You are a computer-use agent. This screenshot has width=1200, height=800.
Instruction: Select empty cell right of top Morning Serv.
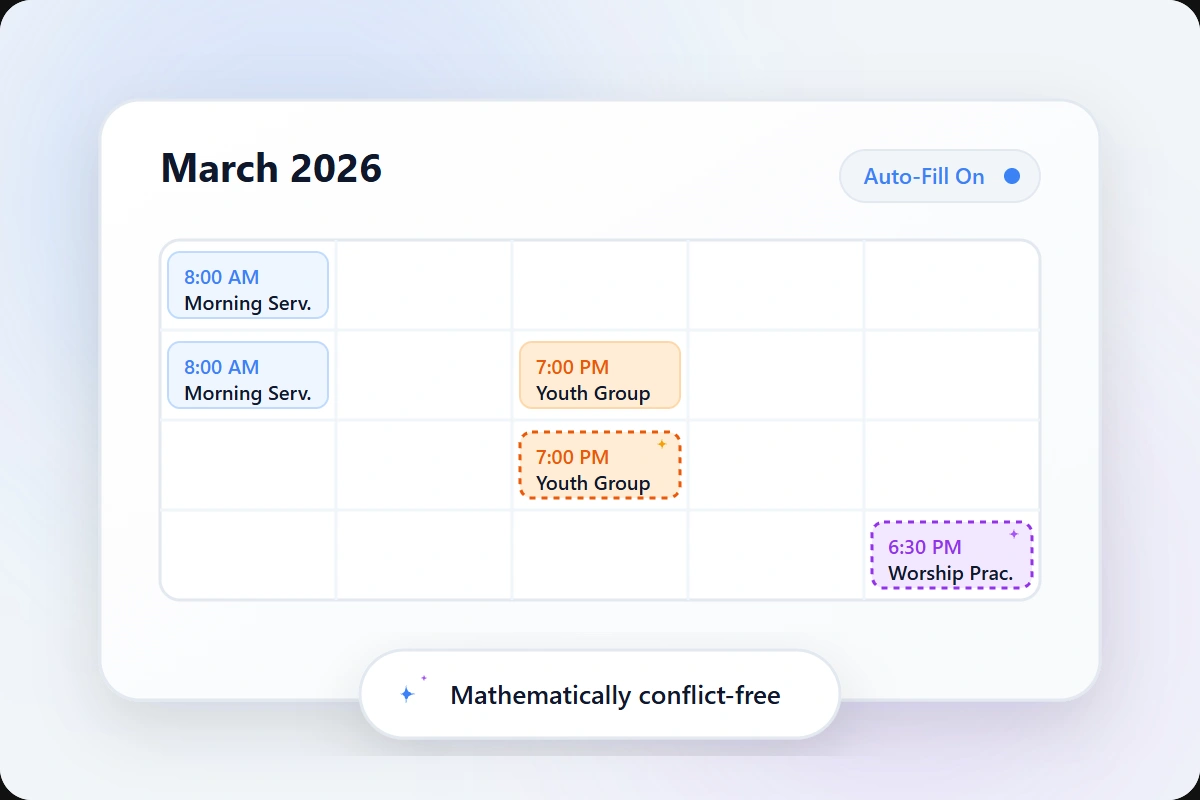pos(424,285)
